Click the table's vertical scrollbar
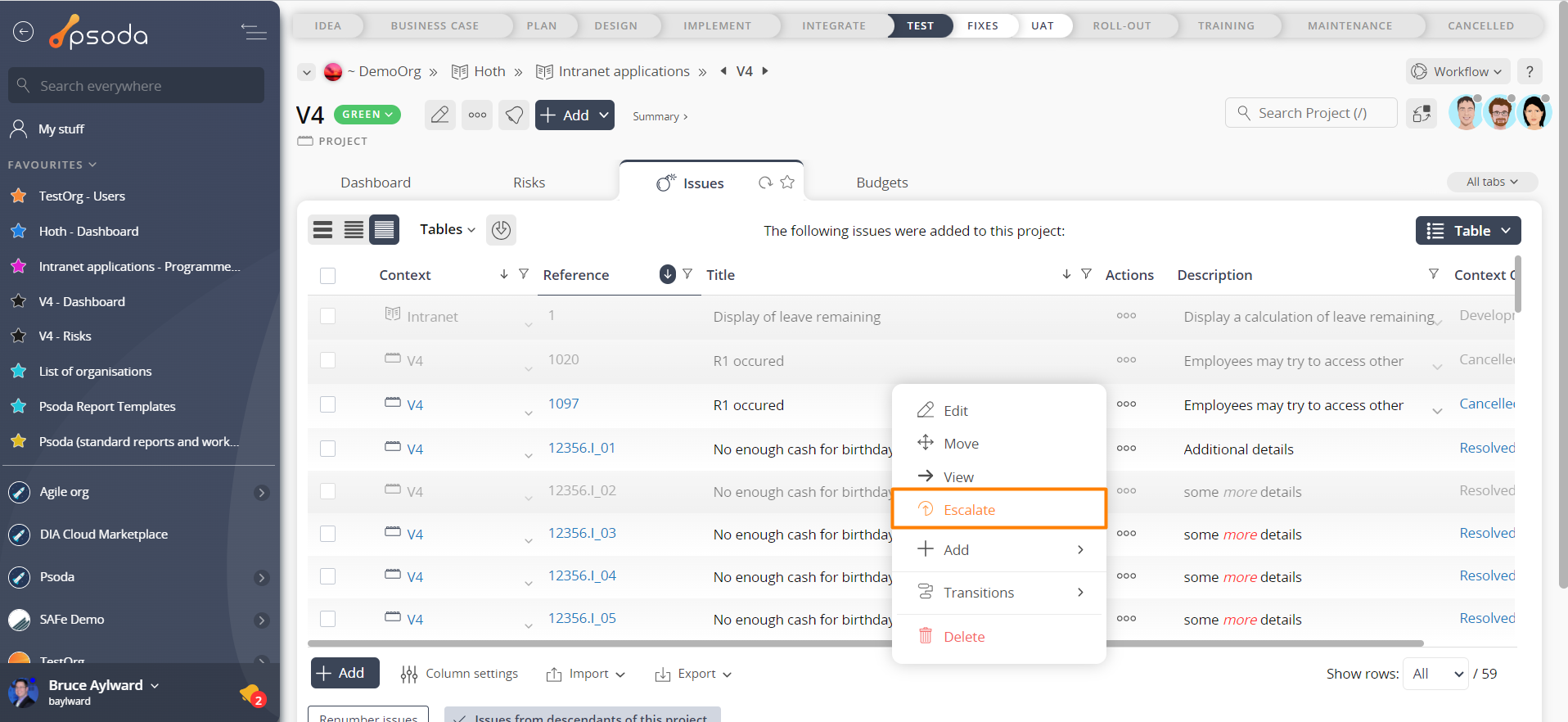This screenshot has width=1568, height=722. point(1518,284)
